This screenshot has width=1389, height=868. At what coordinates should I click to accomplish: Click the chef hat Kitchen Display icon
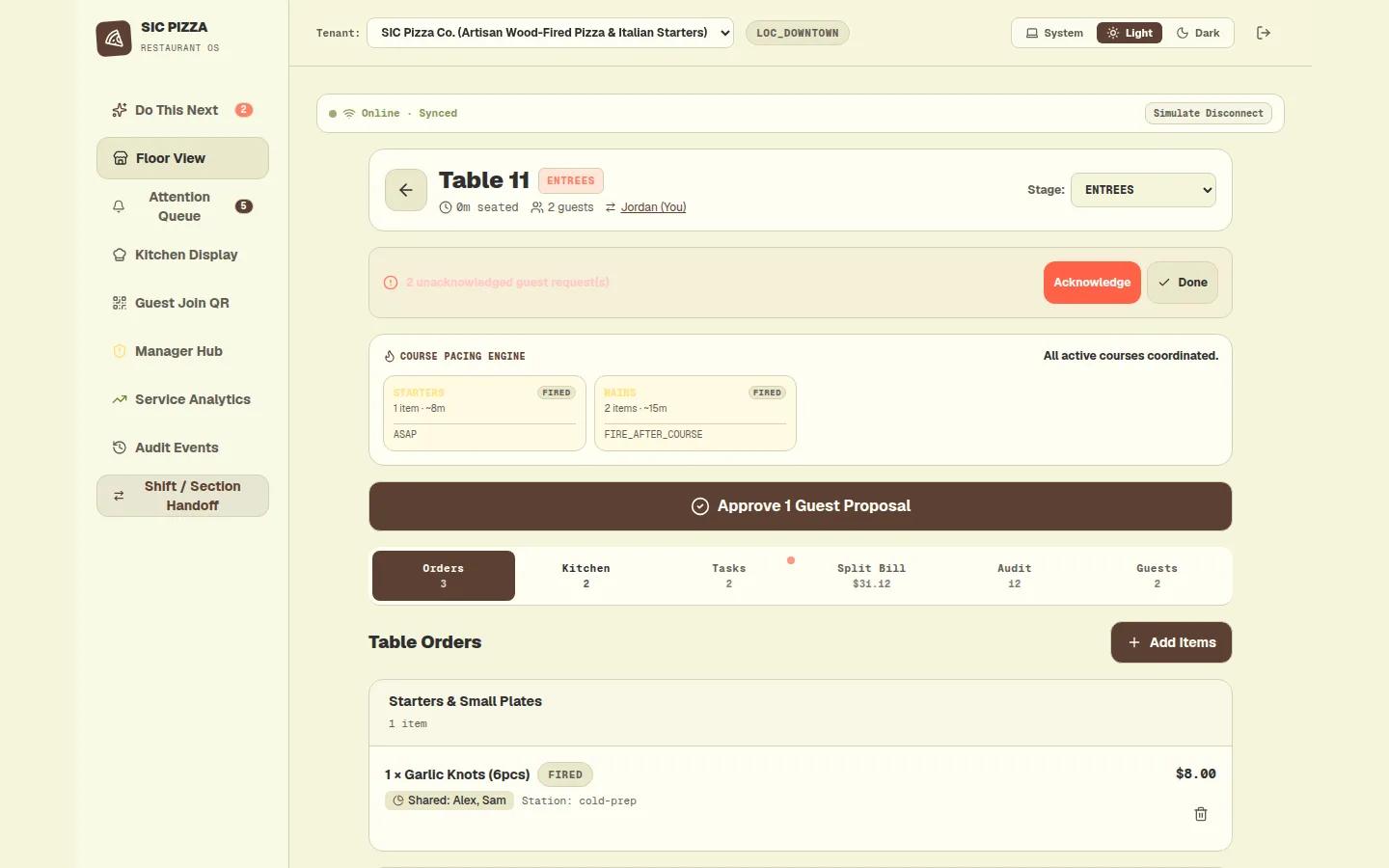click(x=120, y=255)
